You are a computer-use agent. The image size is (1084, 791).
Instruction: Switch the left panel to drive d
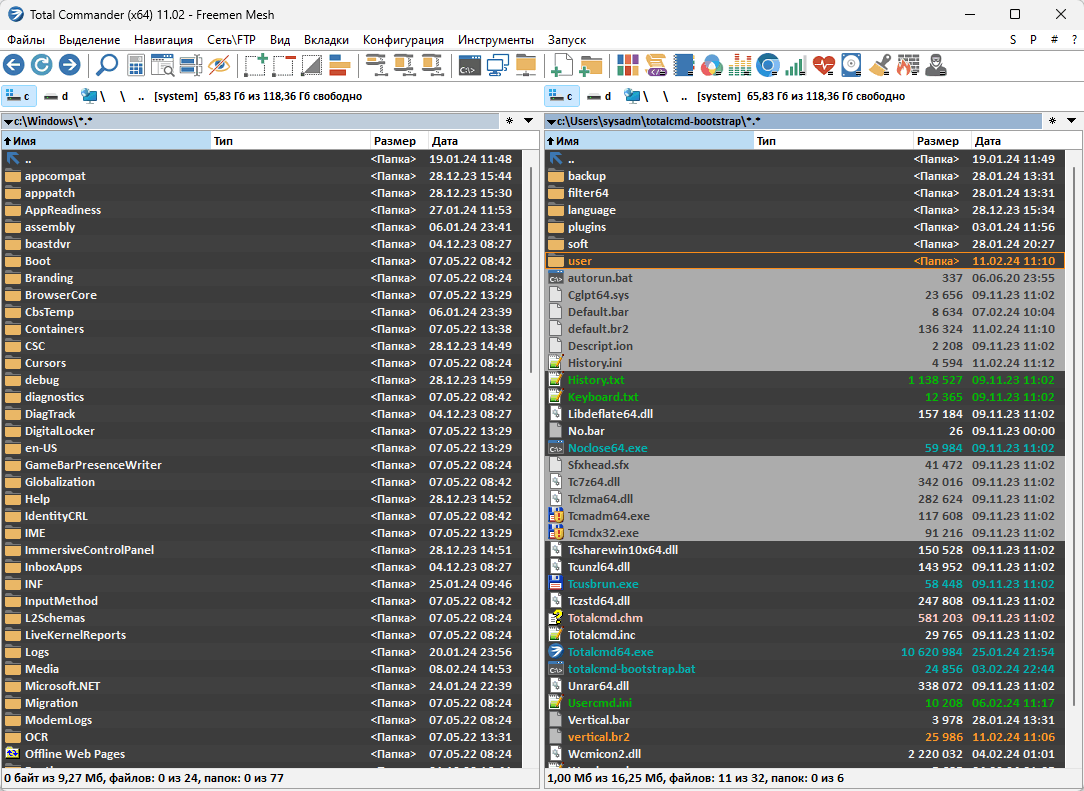coord(60,96)
